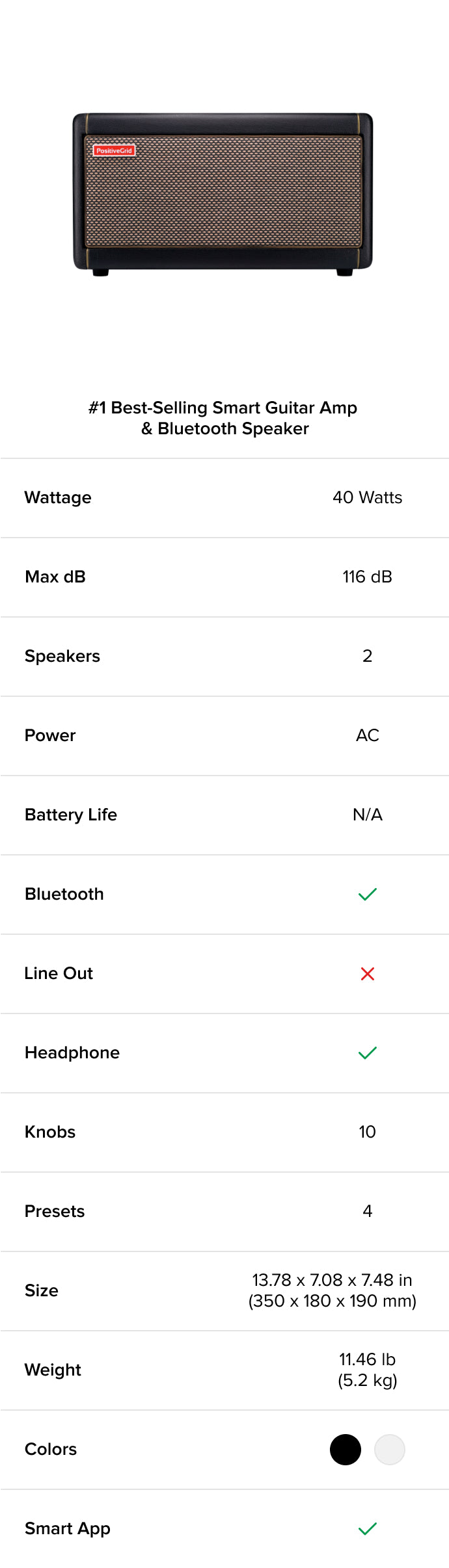Click the Size dimensions text

tap(333, 1290)
